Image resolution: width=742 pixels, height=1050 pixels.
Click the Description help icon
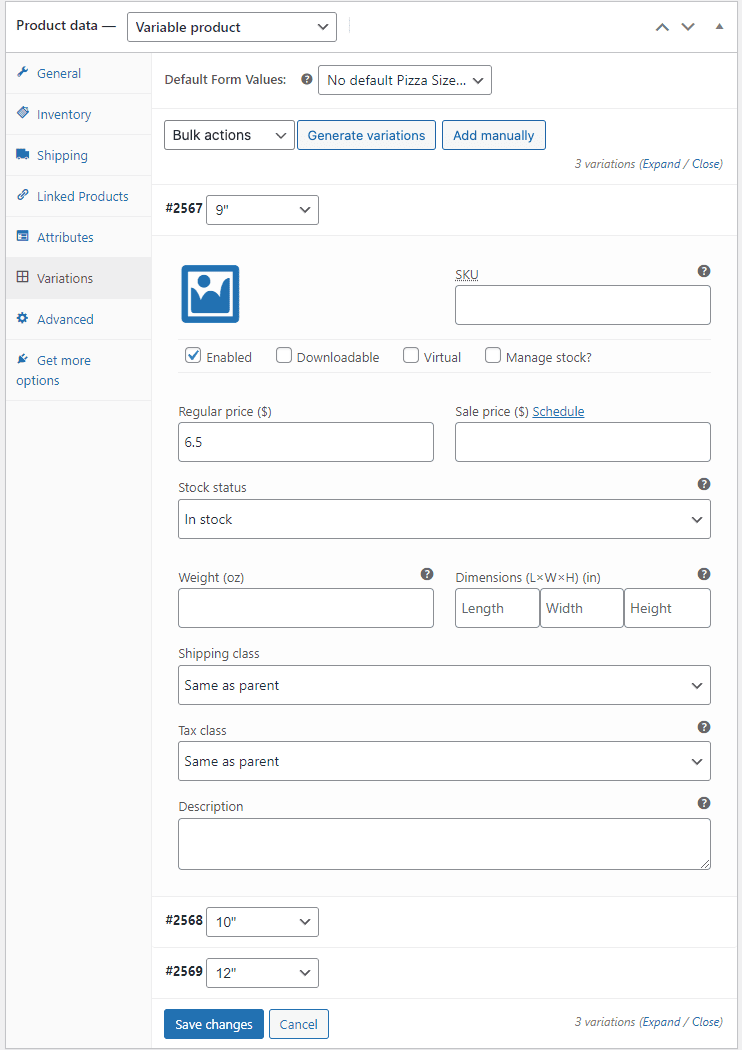pyautogui.click(x=704, y=803)
